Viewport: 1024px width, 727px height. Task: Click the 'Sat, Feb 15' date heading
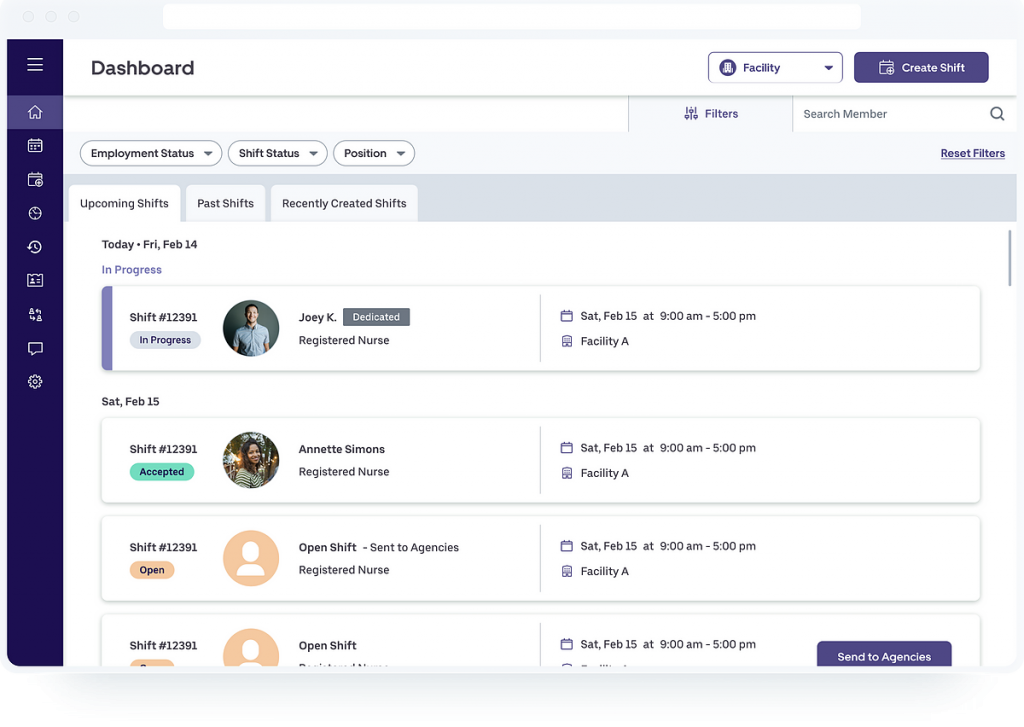pos(131,401)
